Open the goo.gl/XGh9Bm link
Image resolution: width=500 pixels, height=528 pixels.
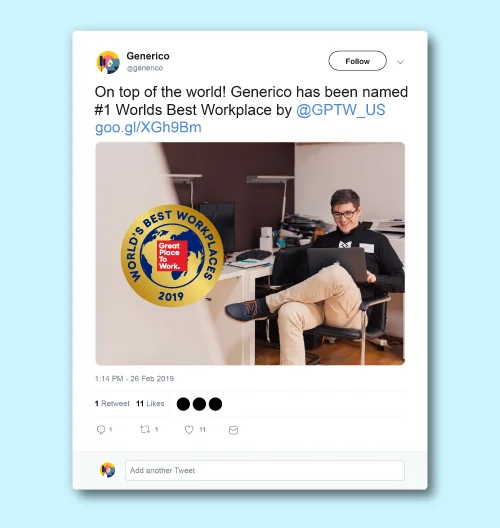(x=148, y=128)
